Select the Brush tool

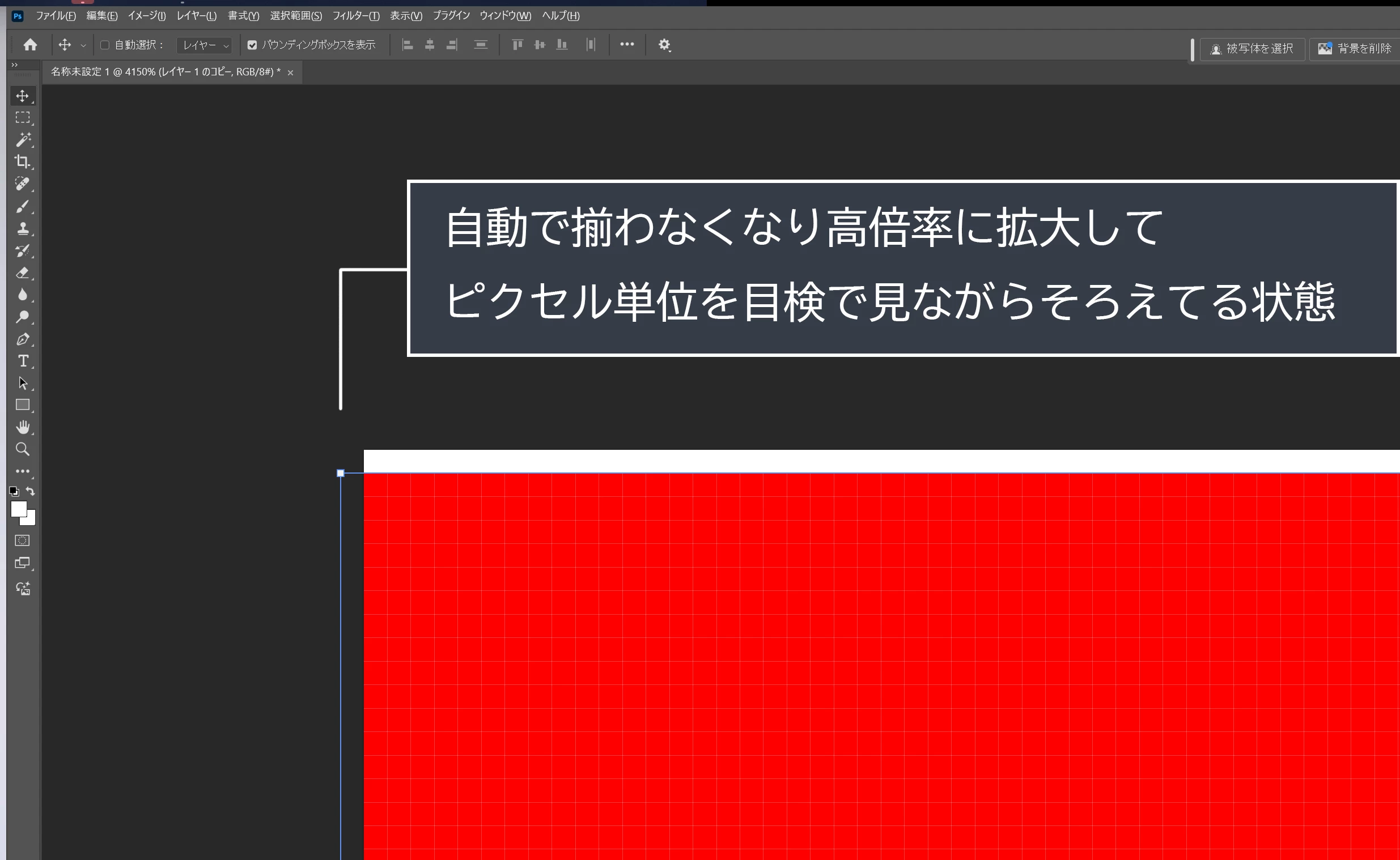tap(22, 206)
